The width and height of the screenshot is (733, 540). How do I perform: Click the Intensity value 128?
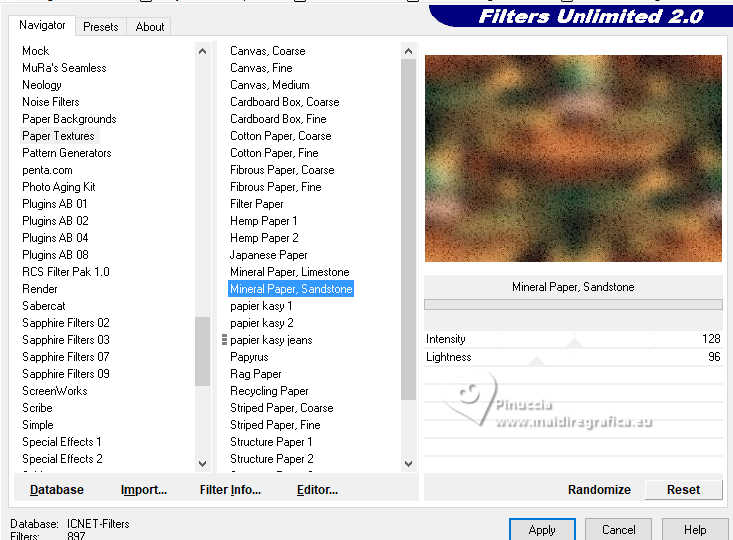711,339
